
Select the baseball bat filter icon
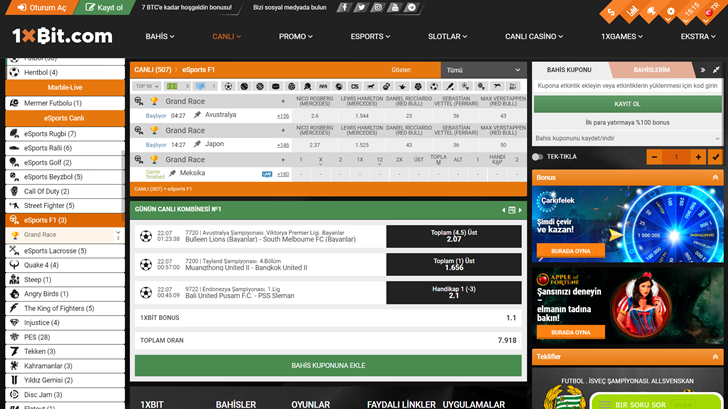449,86
